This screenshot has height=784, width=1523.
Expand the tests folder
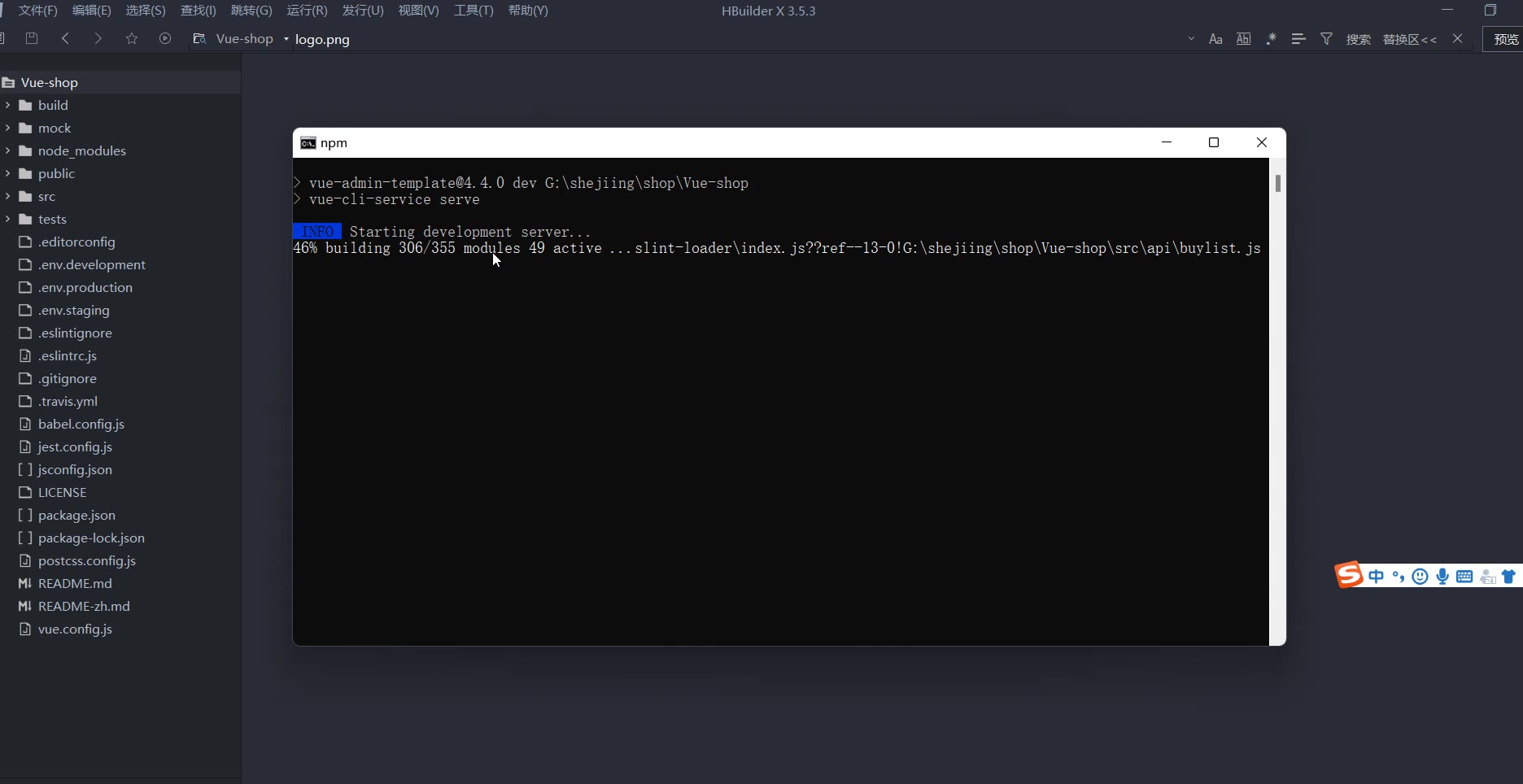(x=7, y=219)
